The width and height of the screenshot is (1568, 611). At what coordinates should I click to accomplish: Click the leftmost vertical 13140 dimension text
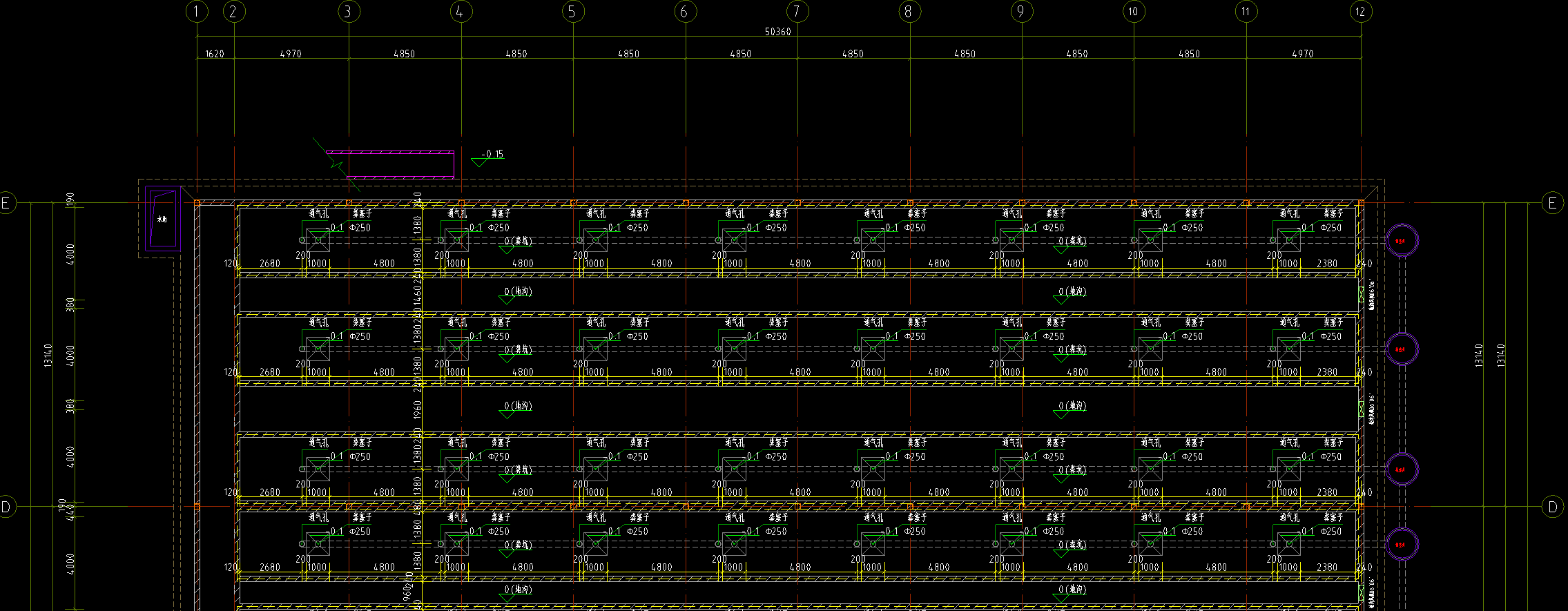pos(48,356)
